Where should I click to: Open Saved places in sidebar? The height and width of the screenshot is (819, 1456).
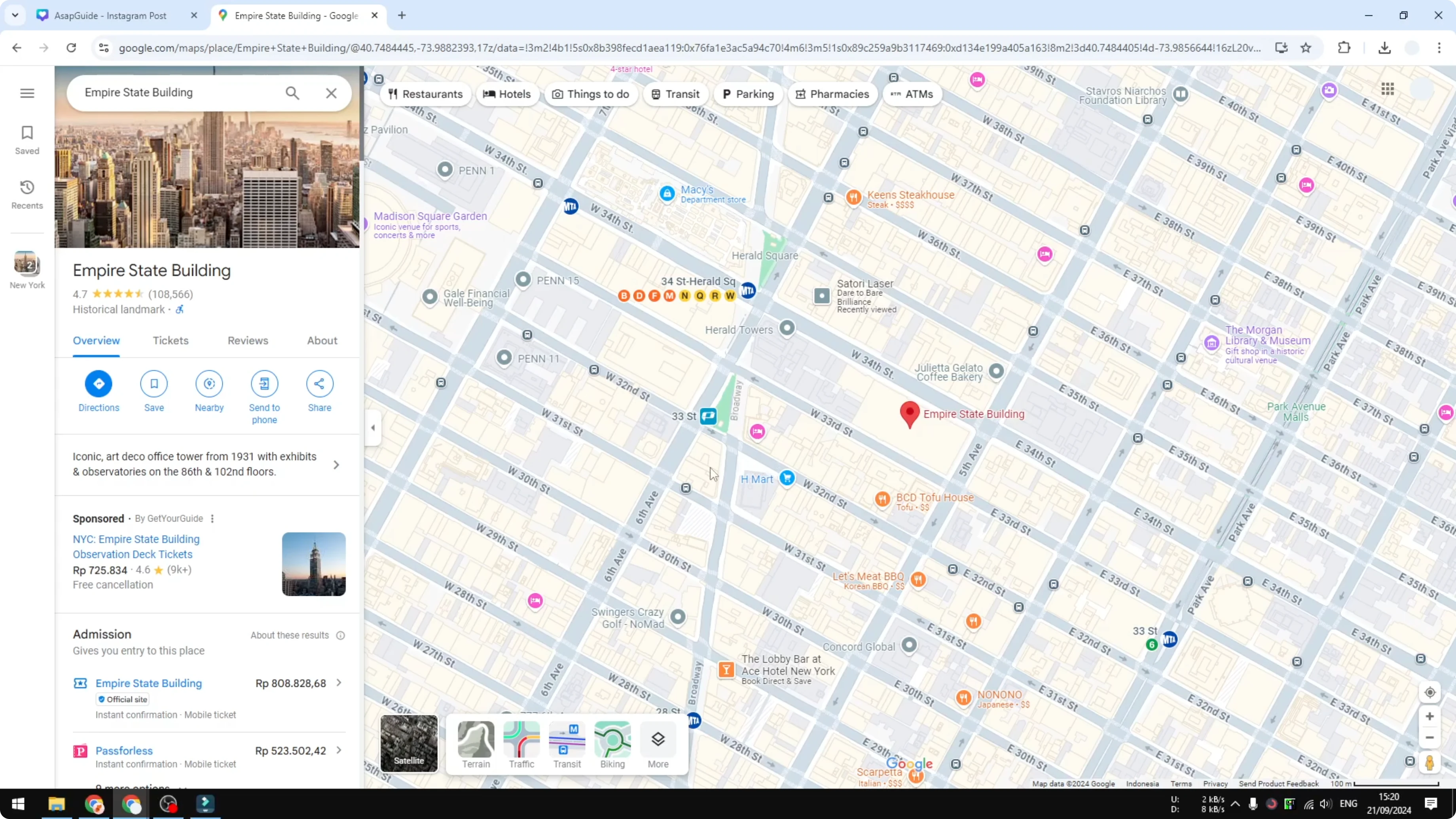click(x=27, y=140)
